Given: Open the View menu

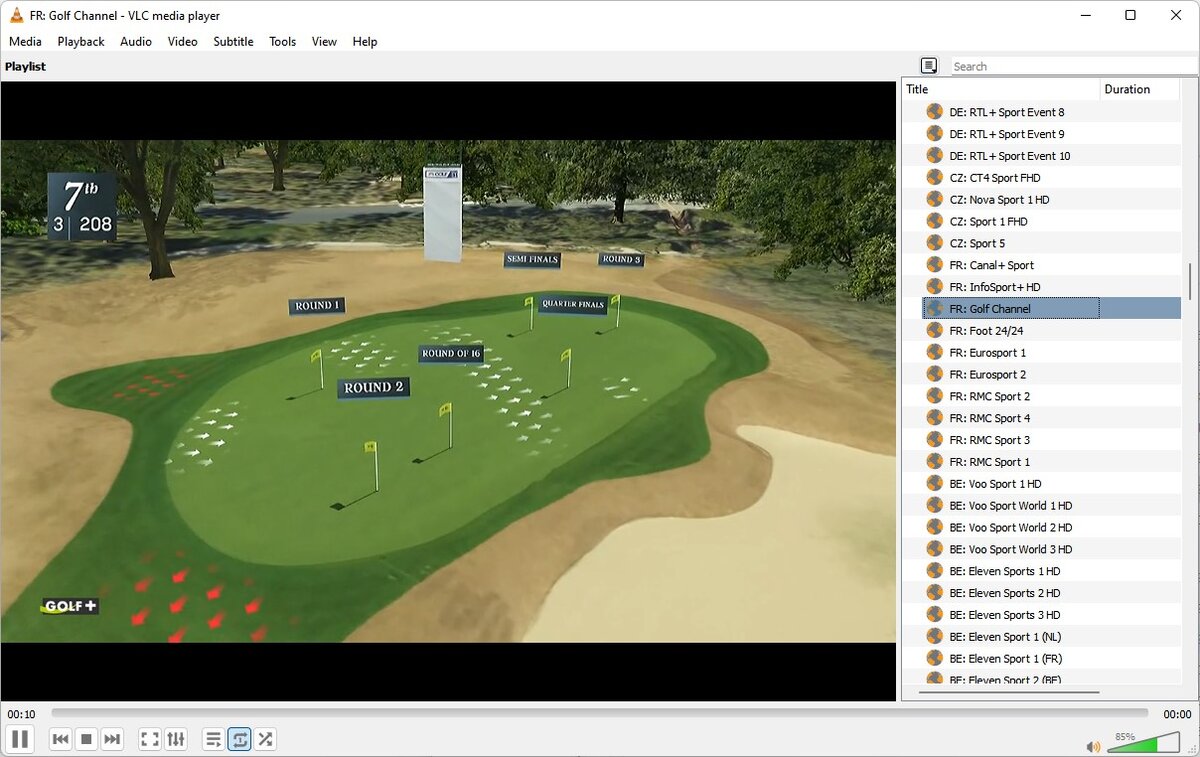Looking at the screenshot, I should (324, 41).
